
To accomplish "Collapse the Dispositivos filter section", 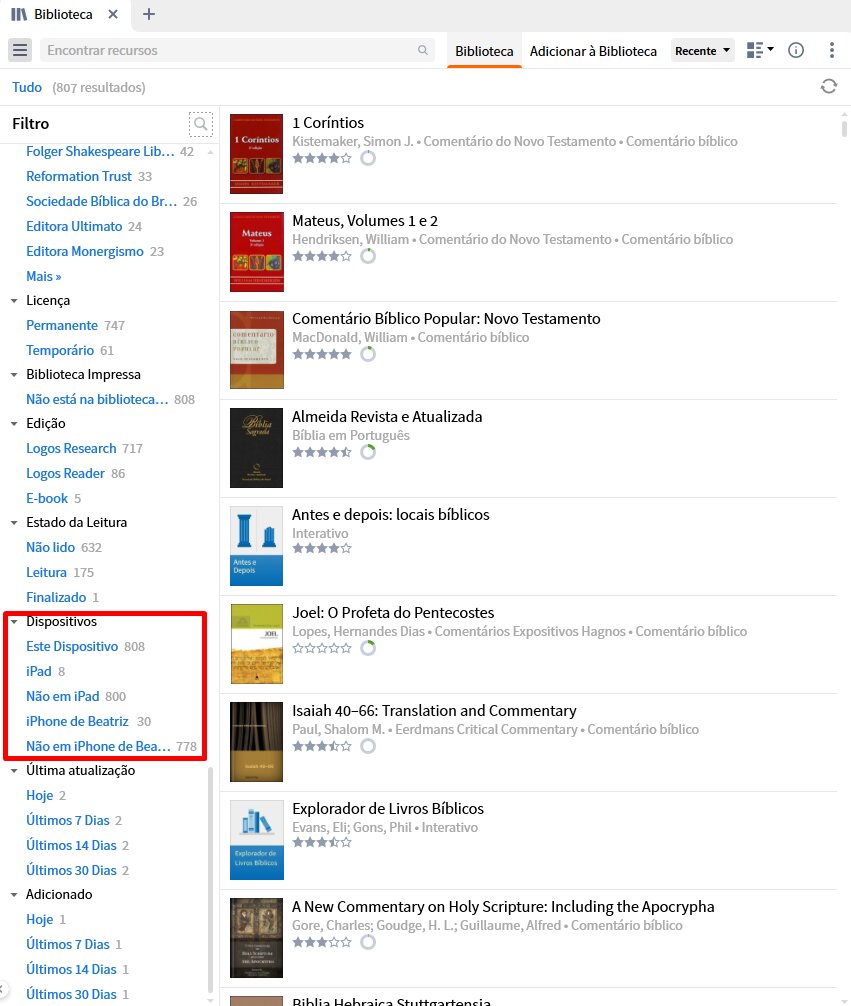I will point(14,622).
